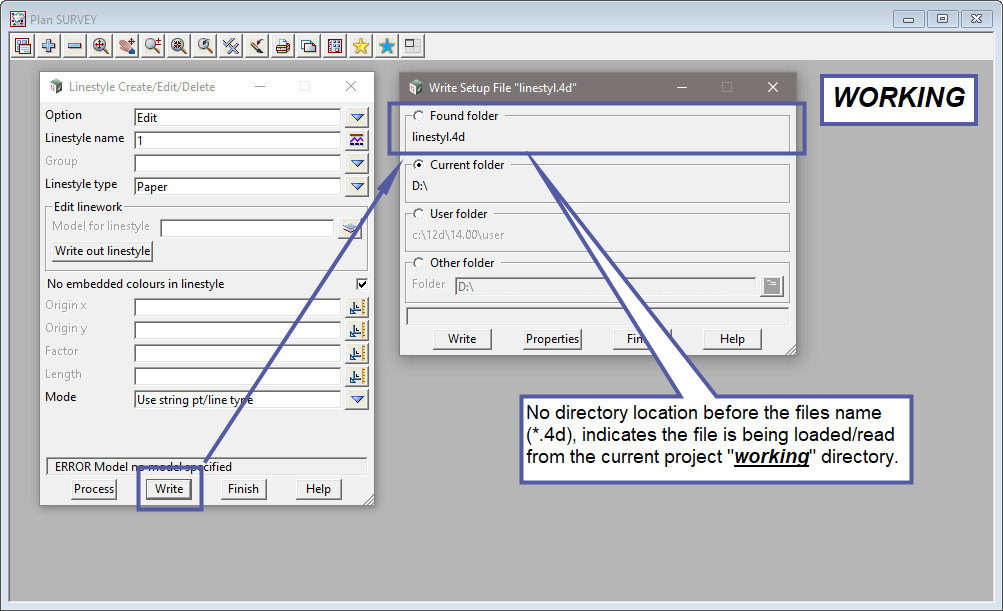
Task: Open the Linestyle type dropdown arrow
Action: point(357,186)
